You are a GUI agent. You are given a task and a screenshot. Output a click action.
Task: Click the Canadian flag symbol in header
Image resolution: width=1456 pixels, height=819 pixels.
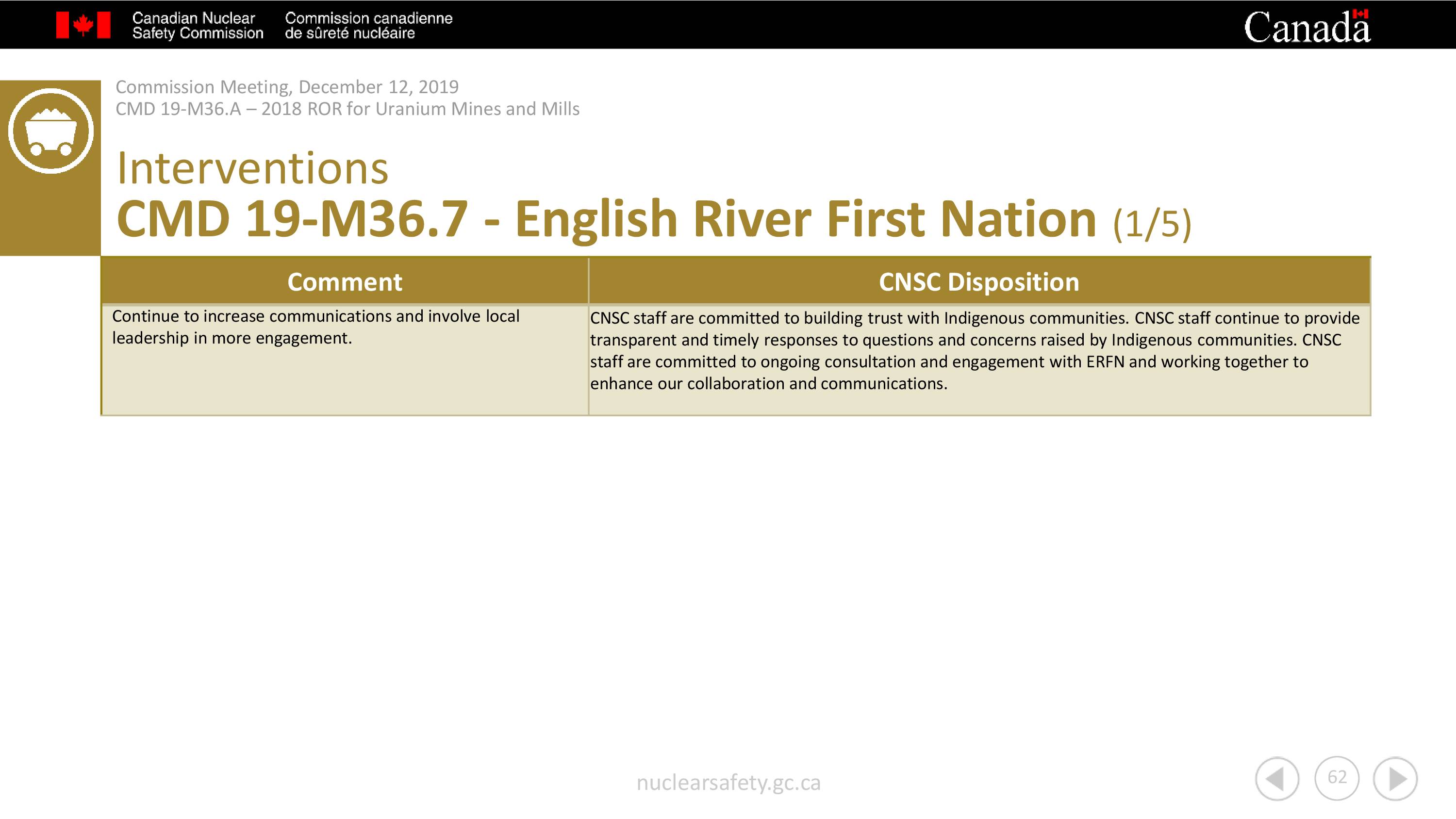83,25
